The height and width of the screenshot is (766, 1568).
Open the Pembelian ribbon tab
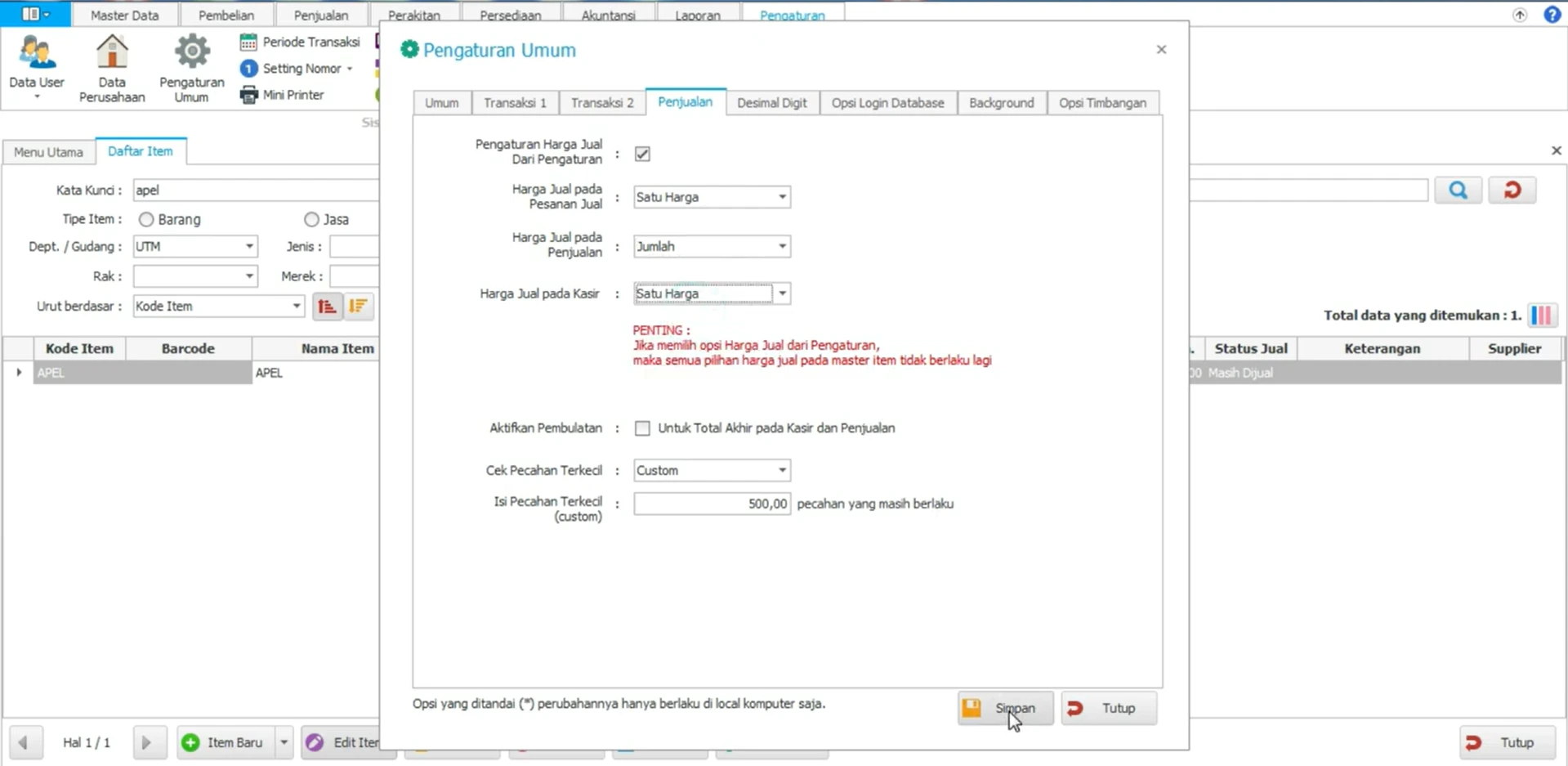pos(226,15)
